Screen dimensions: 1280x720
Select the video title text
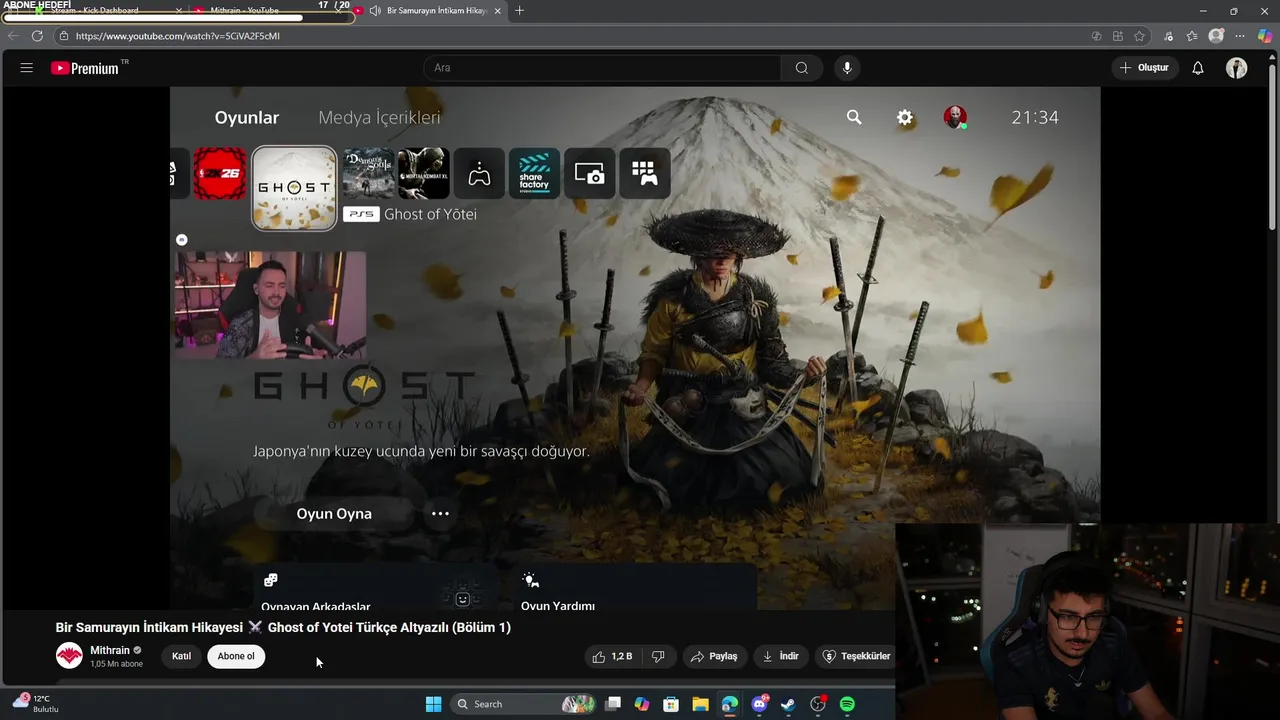283,627
